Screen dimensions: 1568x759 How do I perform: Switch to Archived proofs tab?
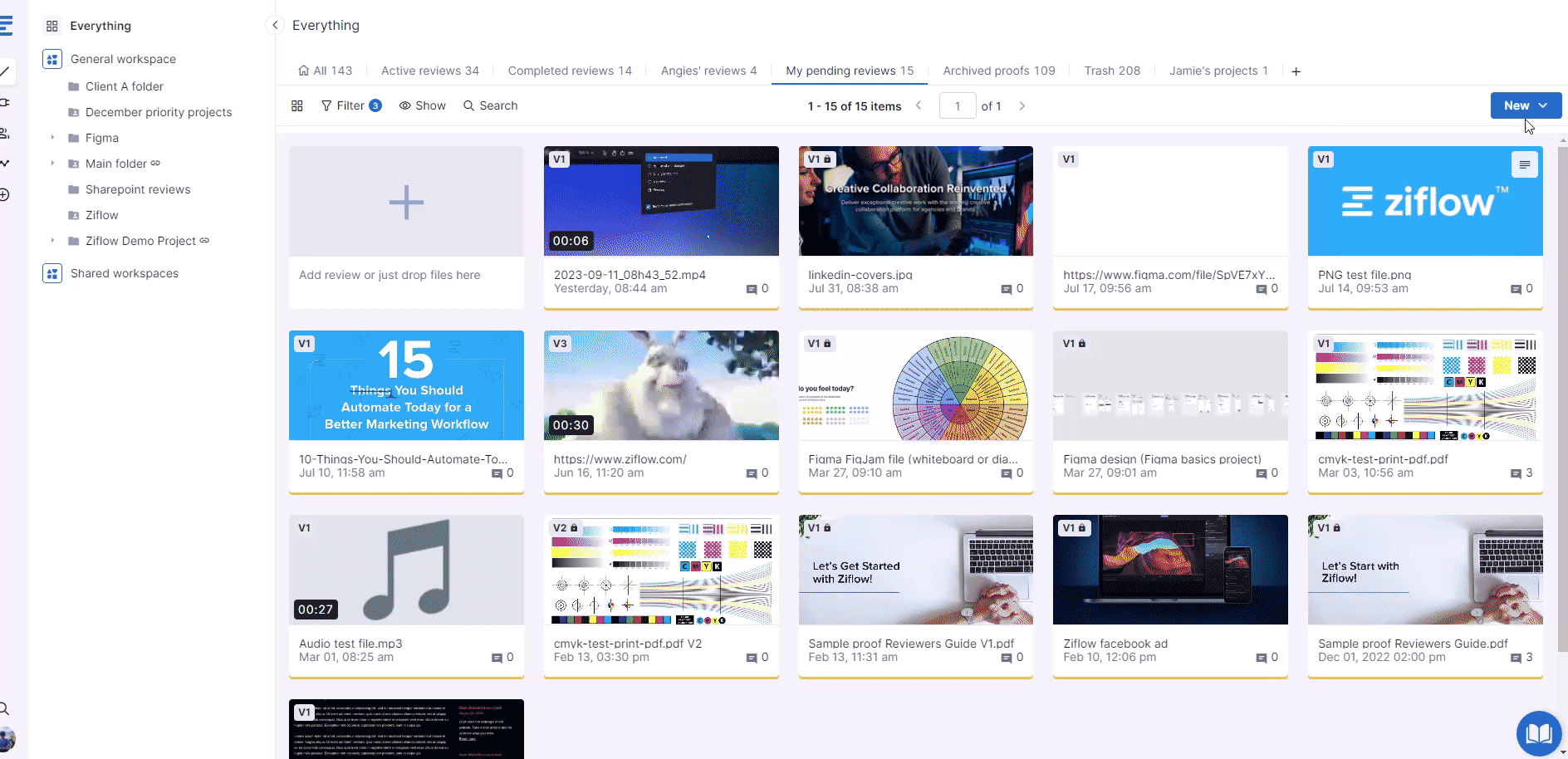(999, 71)
